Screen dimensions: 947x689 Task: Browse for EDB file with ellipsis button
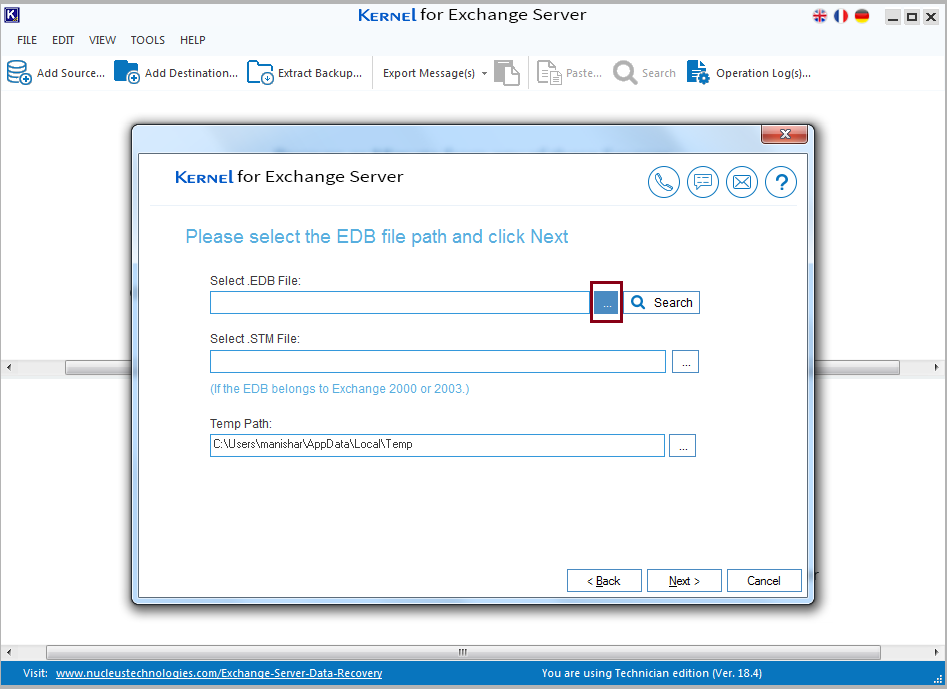point(606,303)
